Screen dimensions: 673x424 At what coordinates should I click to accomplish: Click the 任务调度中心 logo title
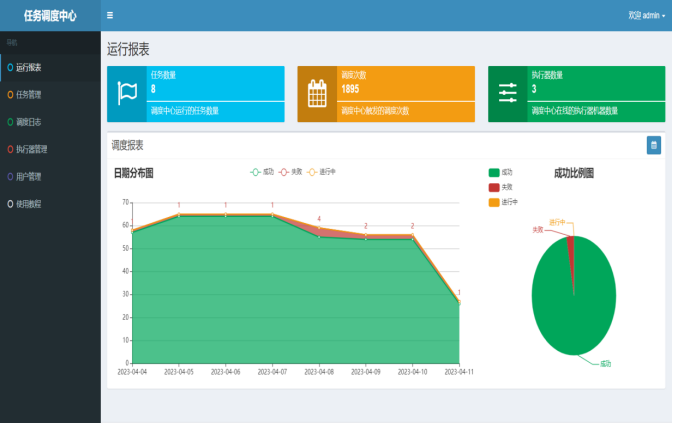coord(50,16)
